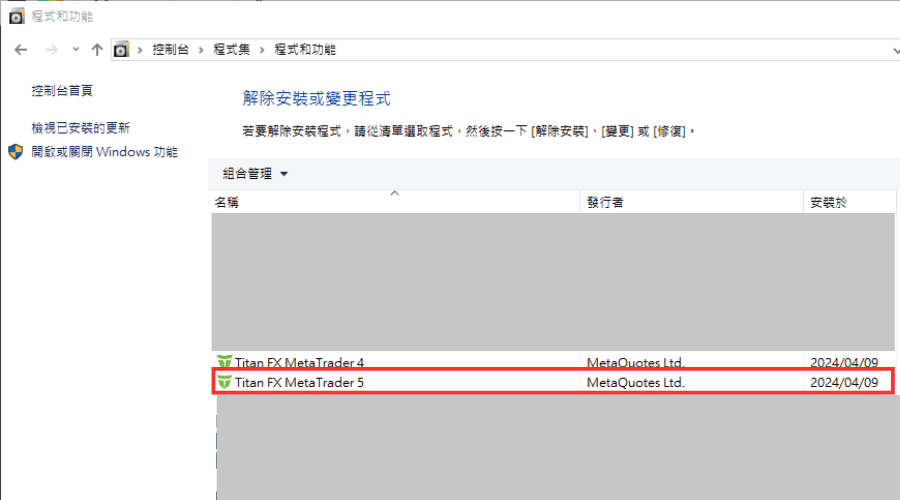
Task: Go up one folder level arrow
Action: click(97, 50)
